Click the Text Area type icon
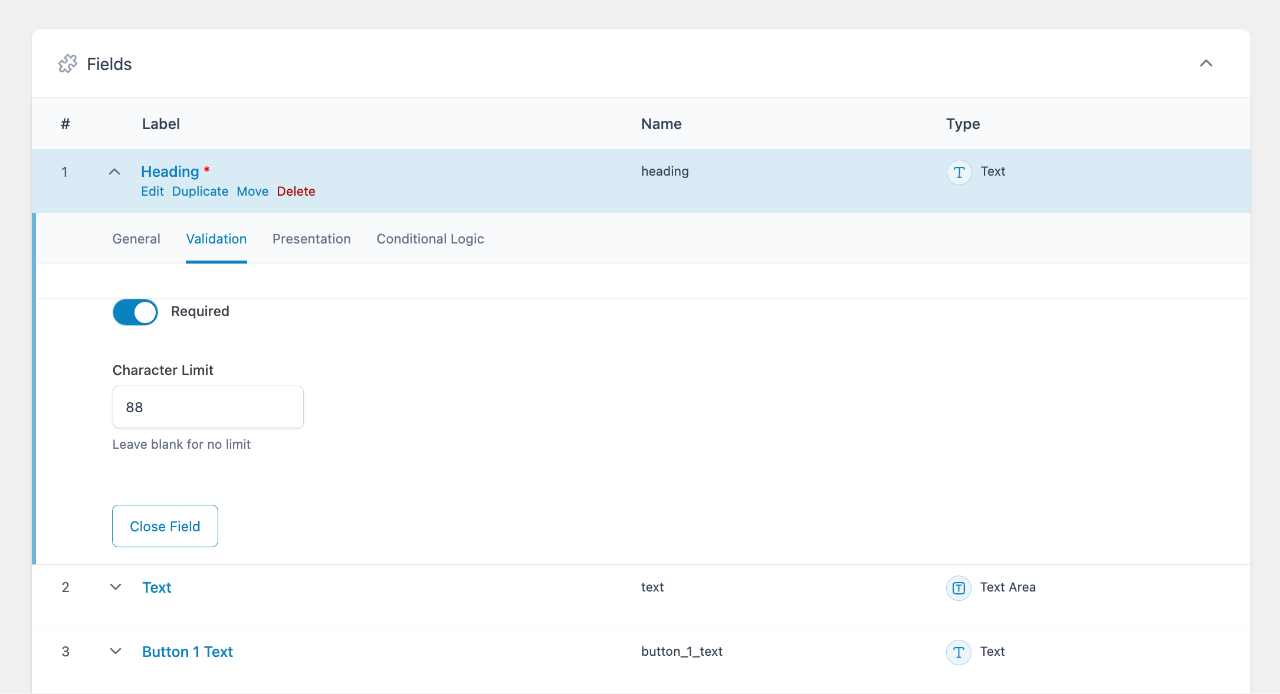Screen dimensions: 1280x694 pos(958,588)
